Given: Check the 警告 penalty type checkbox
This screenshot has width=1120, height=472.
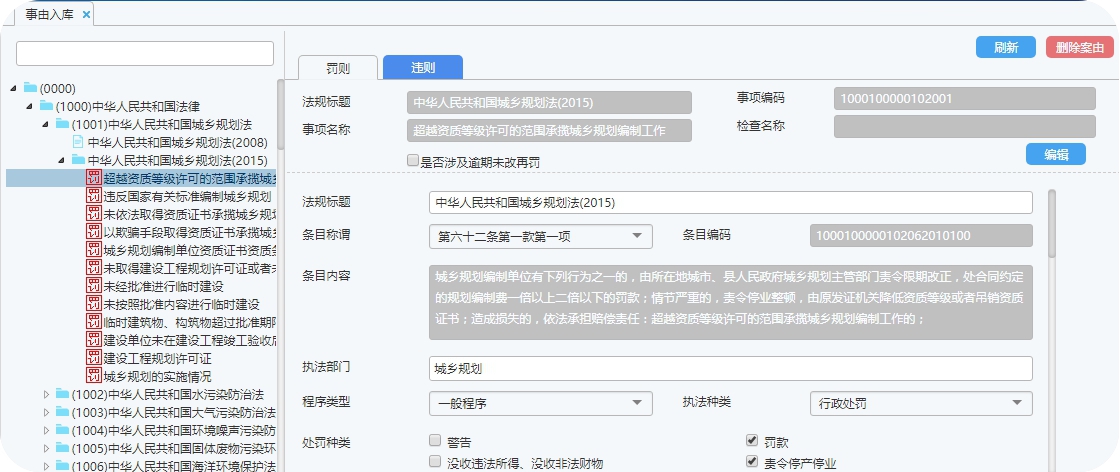Looking at the screenshot, I should [x=435, y=440].
